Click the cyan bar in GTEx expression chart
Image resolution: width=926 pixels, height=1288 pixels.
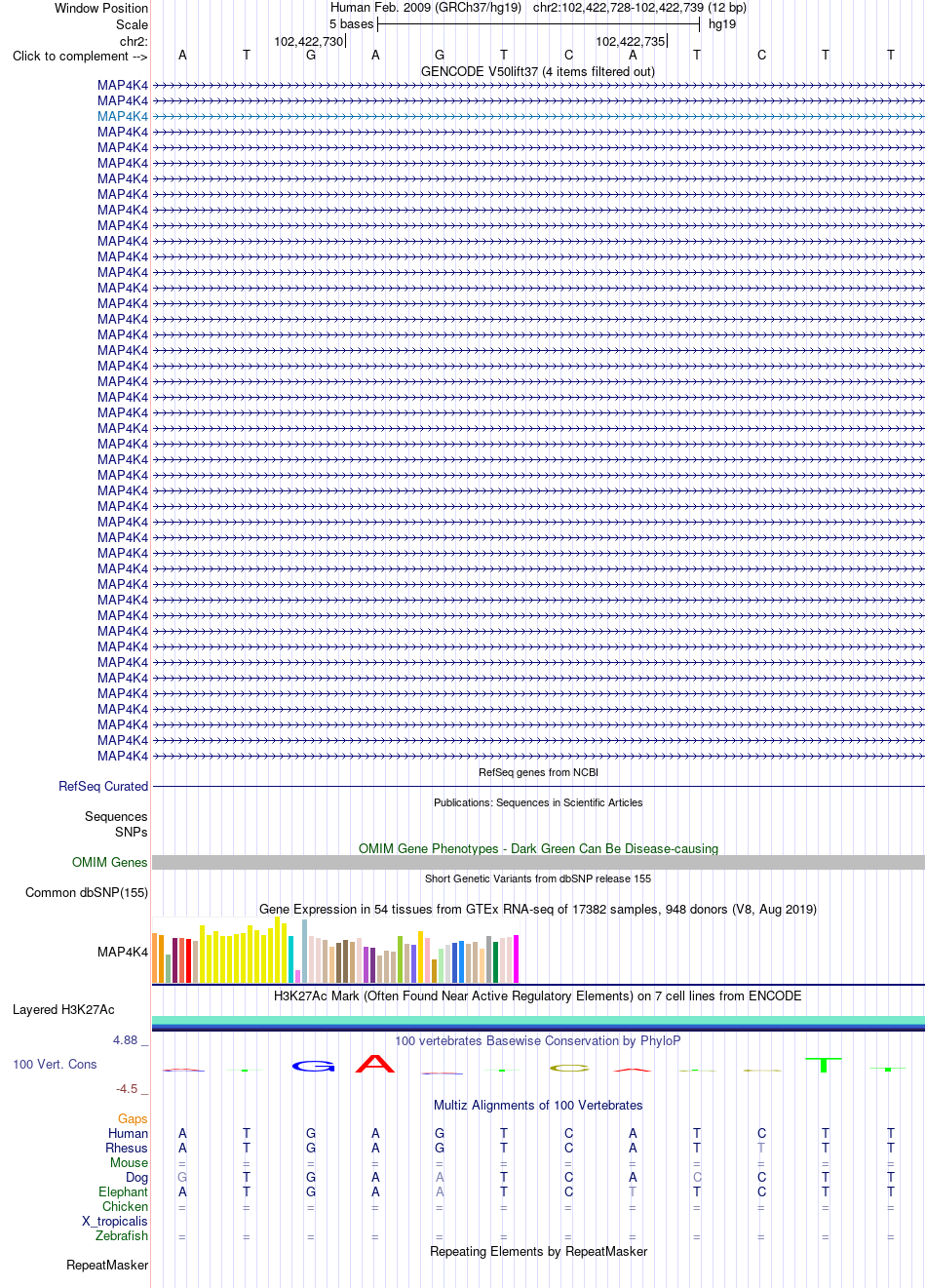point(291,958)
